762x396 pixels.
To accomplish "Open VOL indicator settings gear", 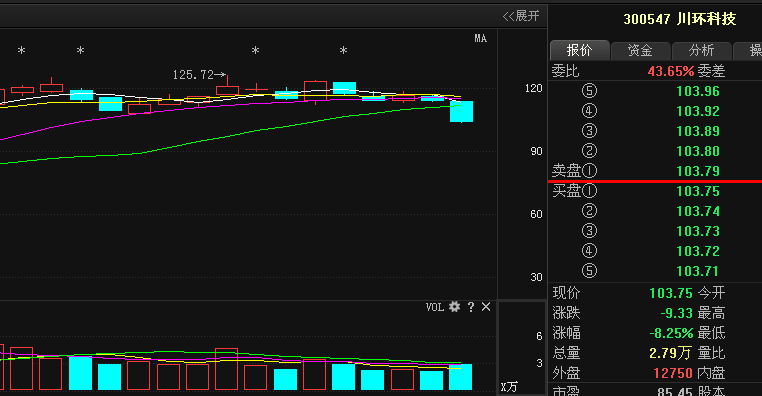I will (x=454, y=307).
